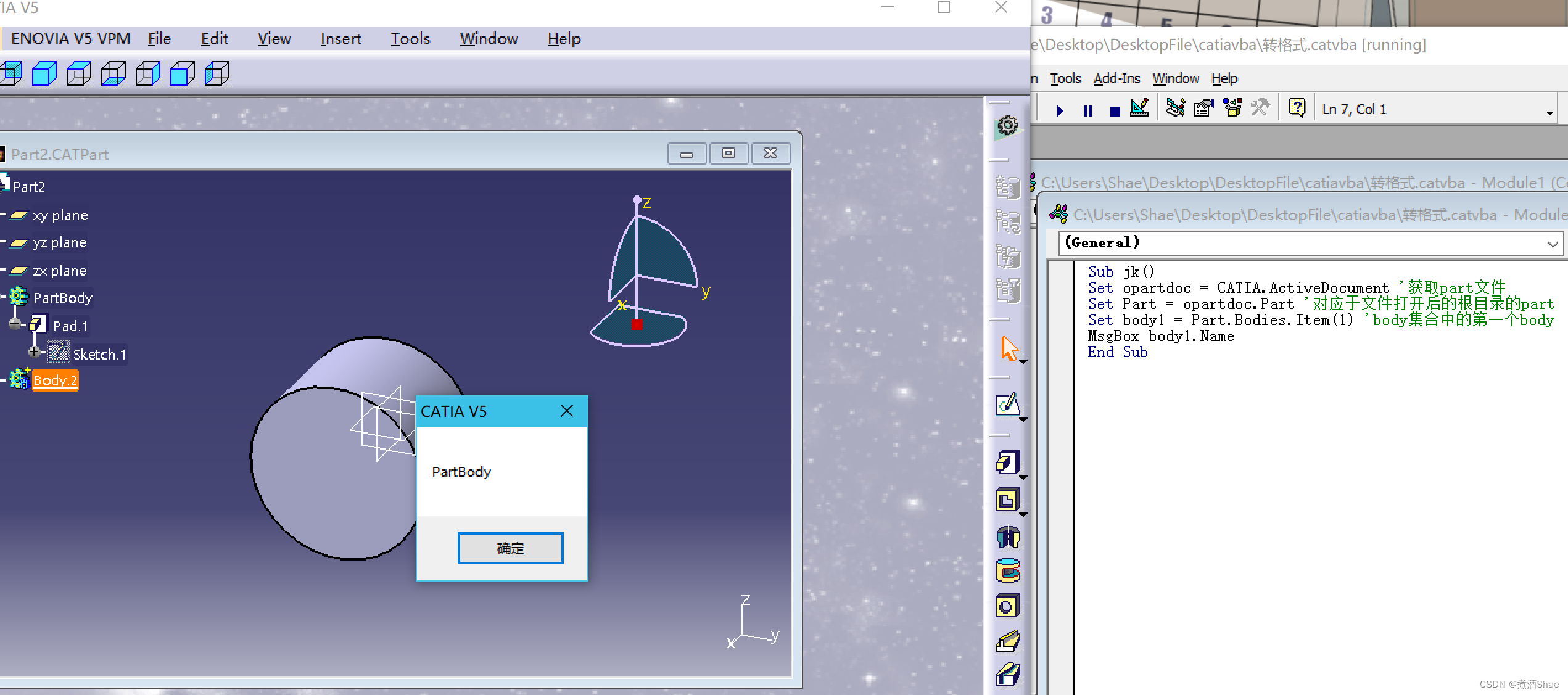Click the shaded cube view mode icon
Viewport: 1568px width, 695px height.
(44, 74)
